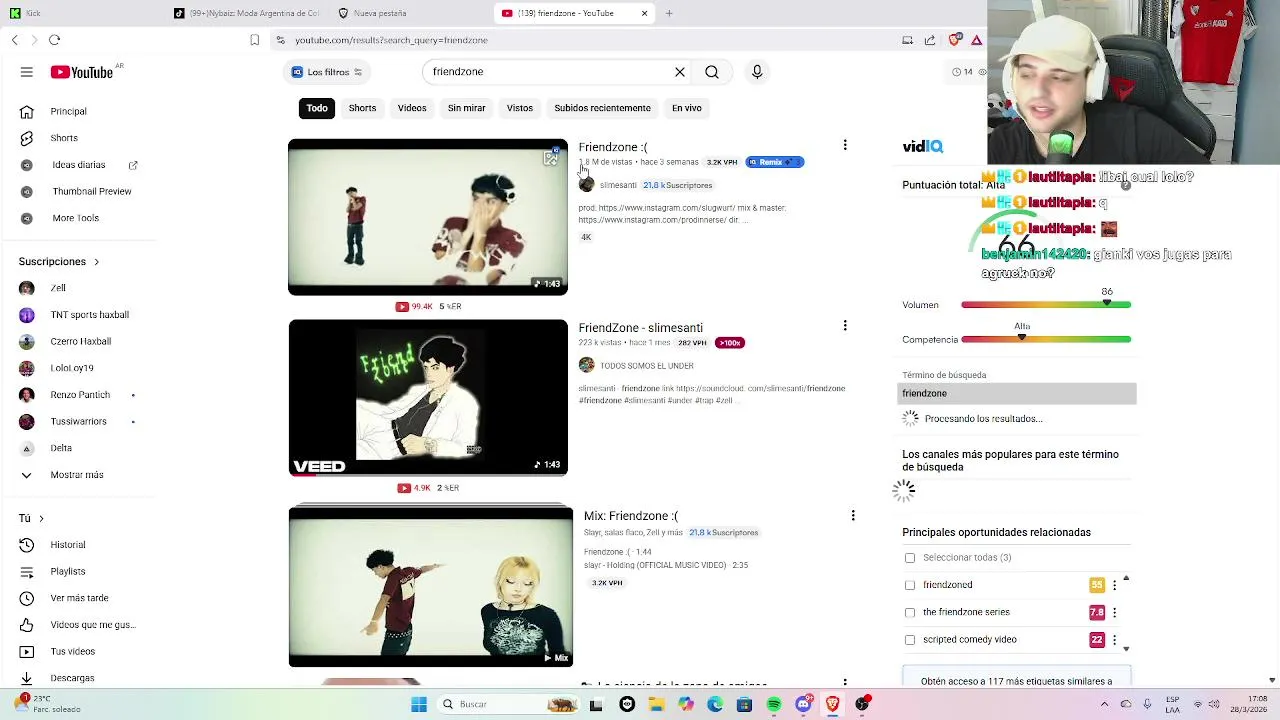The width and height of the screenshot is (1280, 720).
Task: Select the Shorts filter chip
Action: [x=362, y=108]
